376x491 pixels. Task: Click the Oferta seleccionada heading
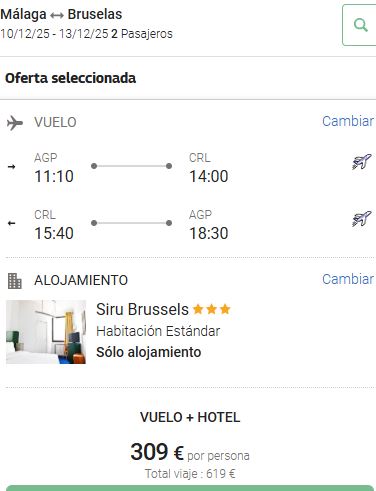click(x=70, y=78)
